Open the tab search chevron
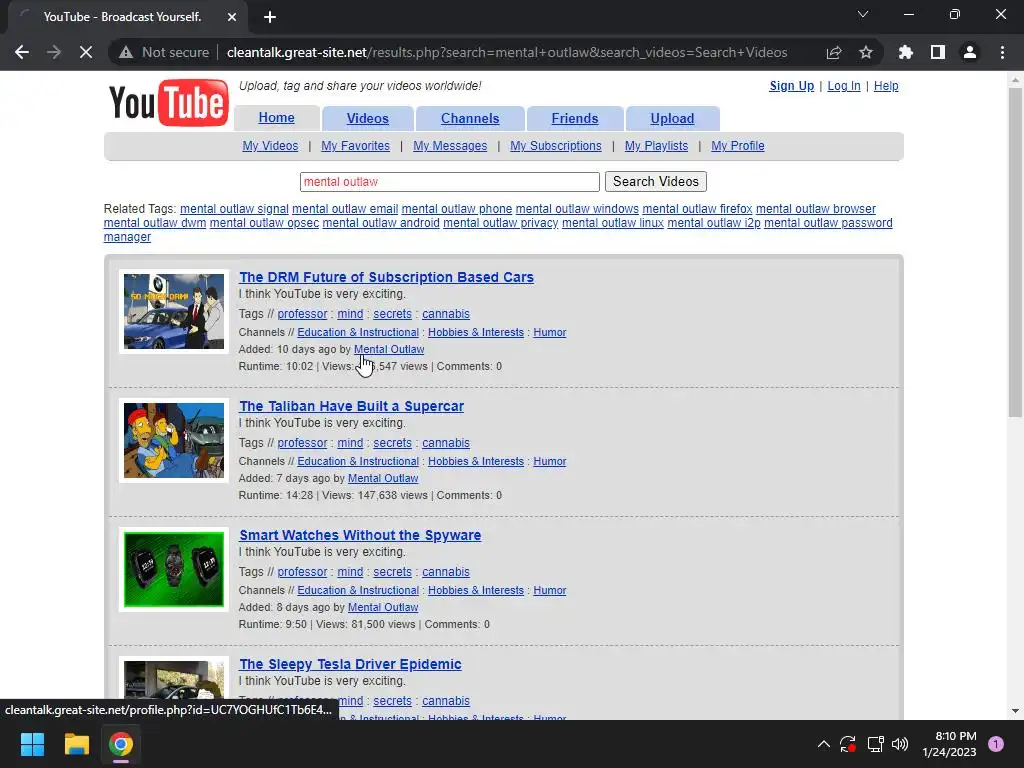The image size is (1024, 768). click(863, 14)
